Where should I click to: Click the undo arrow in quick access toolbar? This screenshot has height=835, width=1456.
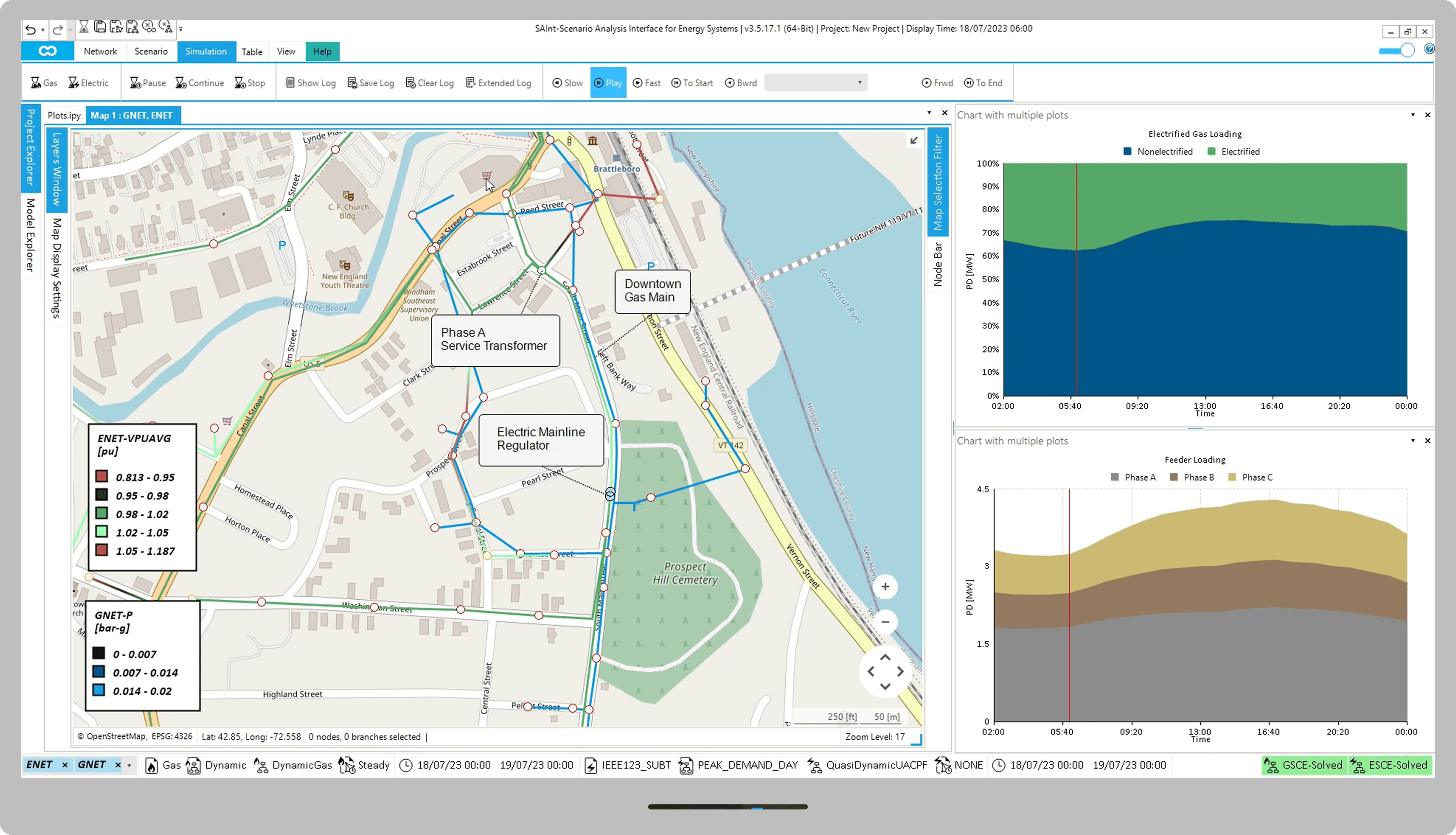[x=31, y=30]
